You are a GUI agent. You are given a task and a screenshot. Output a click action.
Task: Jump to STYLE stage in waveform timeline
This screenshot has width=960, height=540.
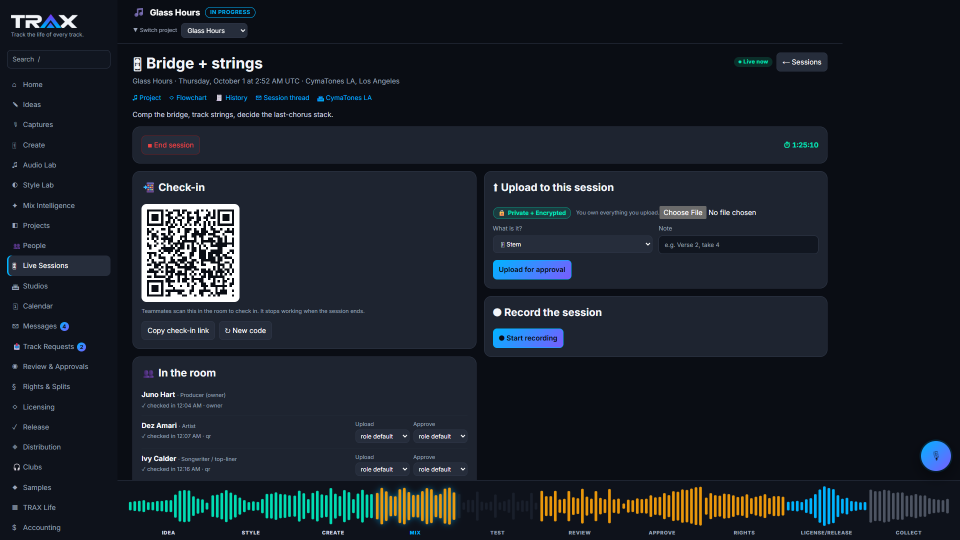point(250,533)
